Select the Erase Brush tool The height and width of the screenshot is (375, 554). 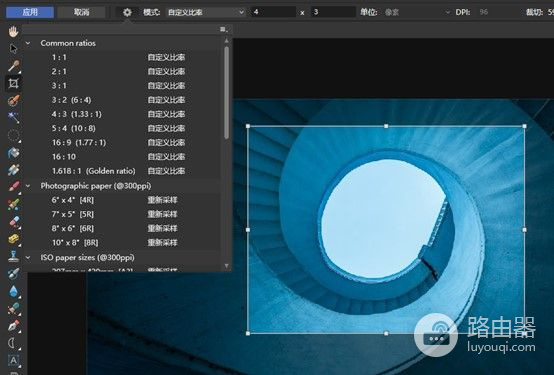pos(13,222)
